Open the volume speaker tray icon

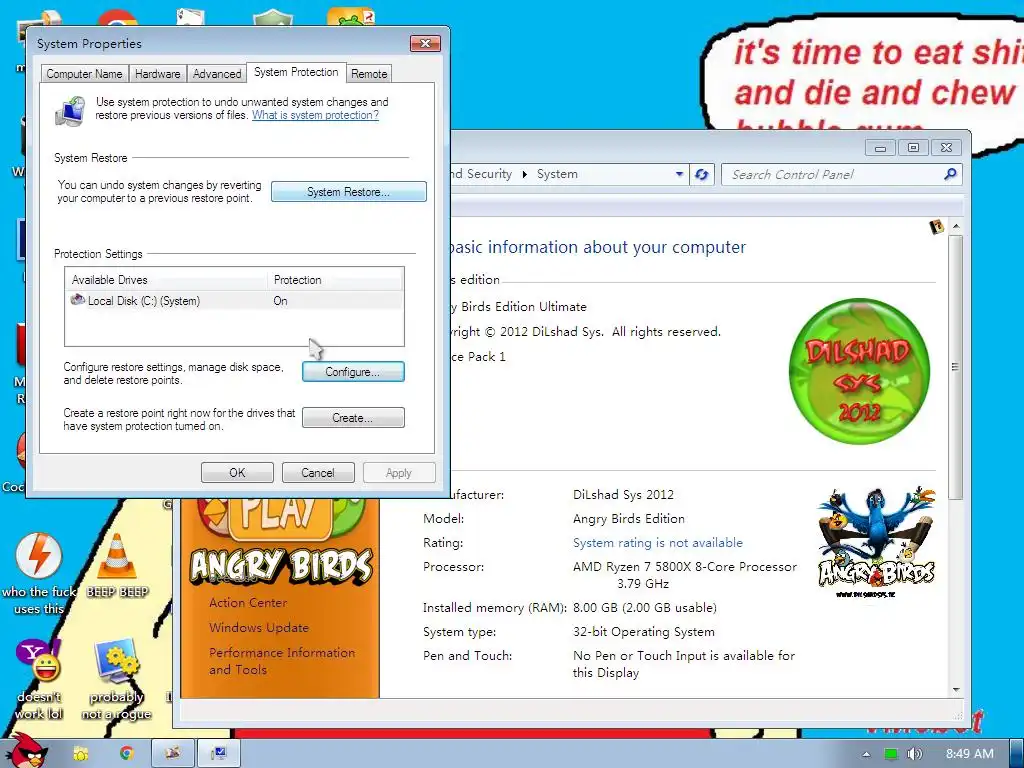[915, 754]
